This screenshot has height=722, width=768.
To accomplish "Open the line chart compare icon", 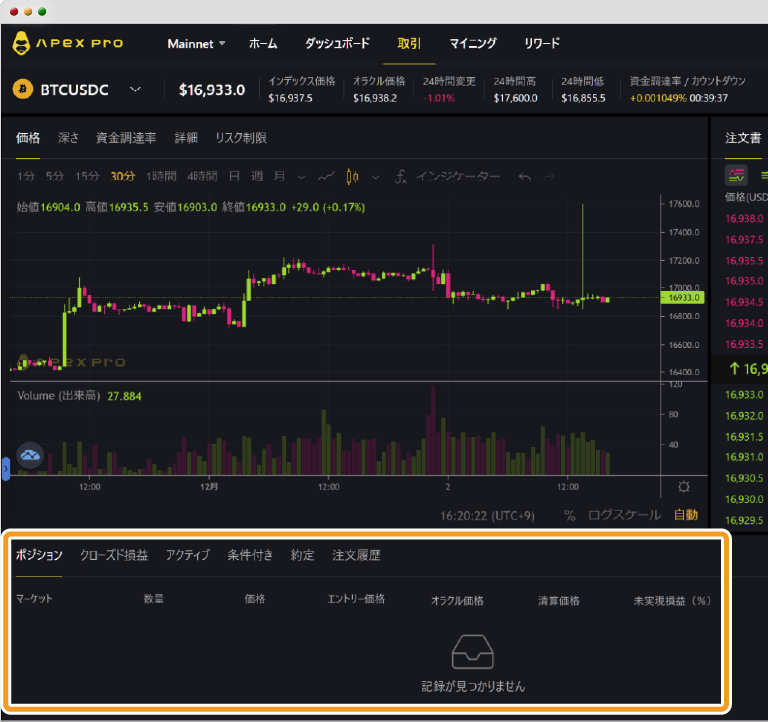I will click(x=326, y=176).
